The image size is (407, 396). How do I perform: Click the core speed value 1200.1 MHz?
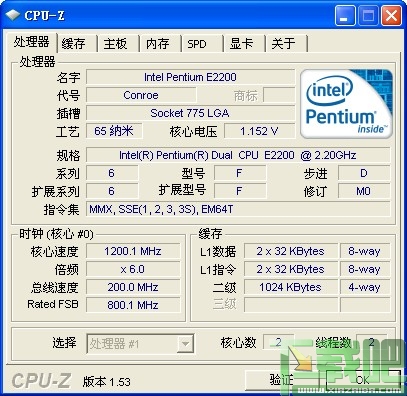[133, 251]
